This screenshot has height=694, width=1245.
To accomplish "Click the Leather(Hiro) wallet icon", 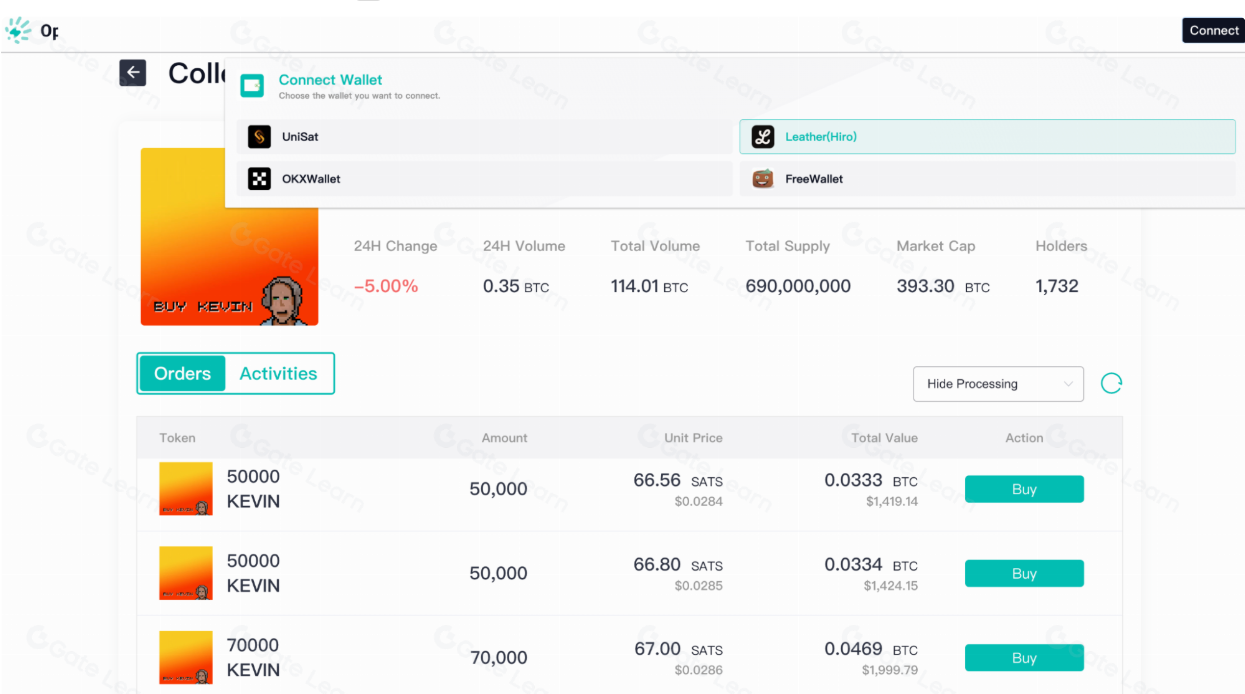I will pyautogui.click(x=763, y=137).
